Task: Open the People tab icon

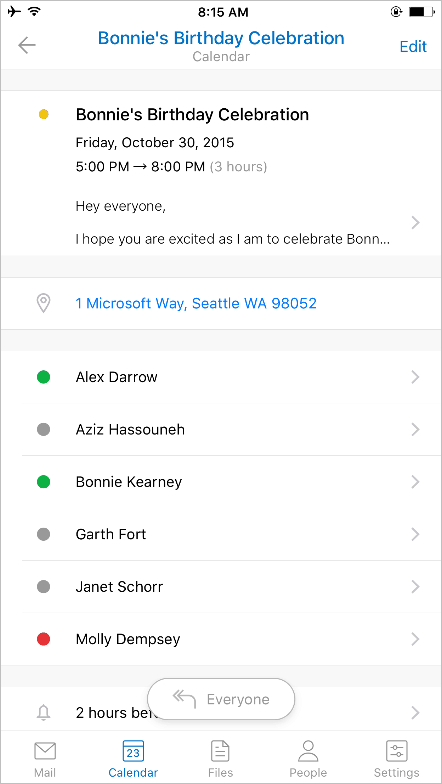Action: 308,751
